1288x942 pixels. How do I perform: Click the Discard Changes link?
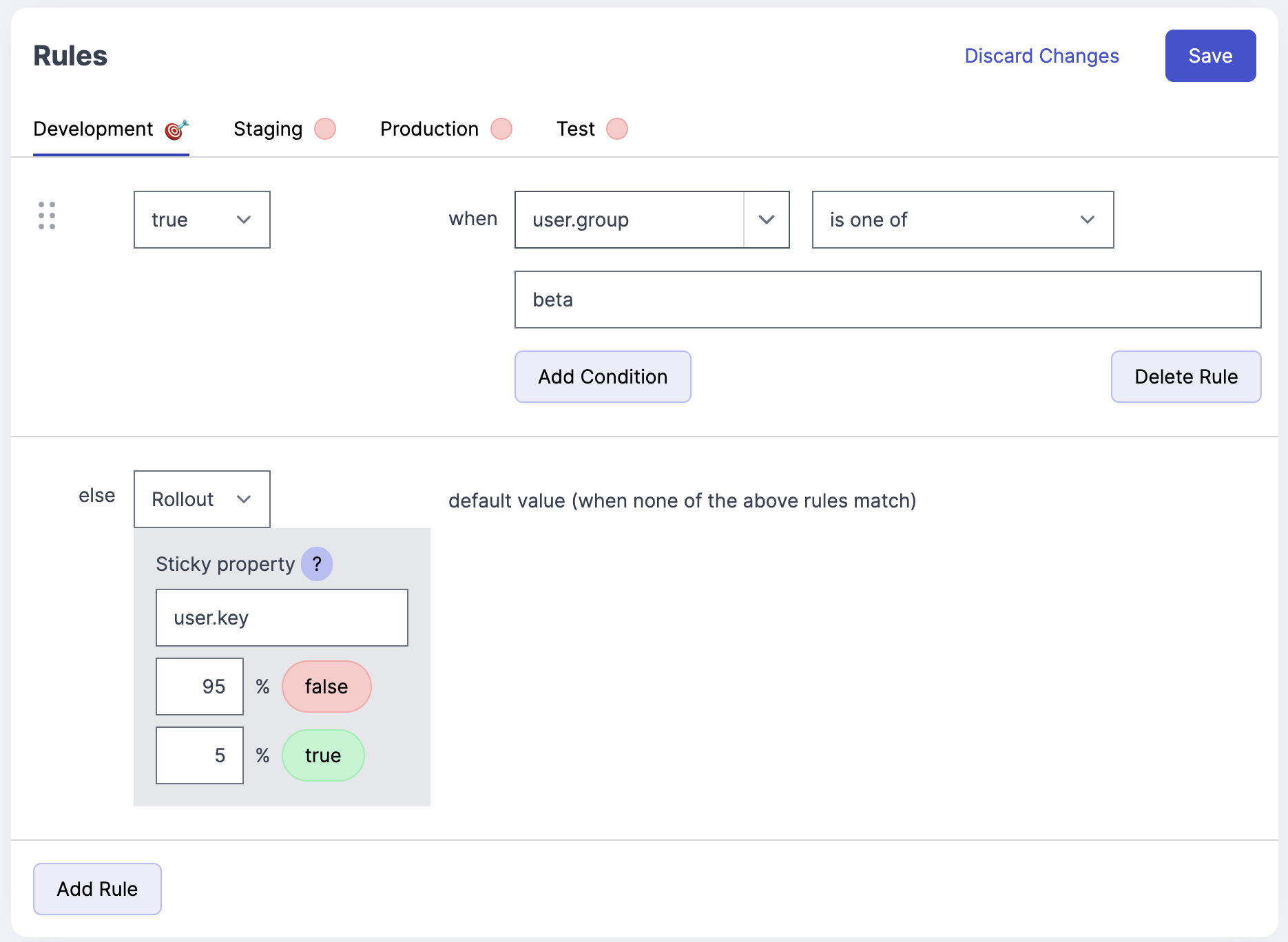pyautogui.click(x=1041, y=56)
